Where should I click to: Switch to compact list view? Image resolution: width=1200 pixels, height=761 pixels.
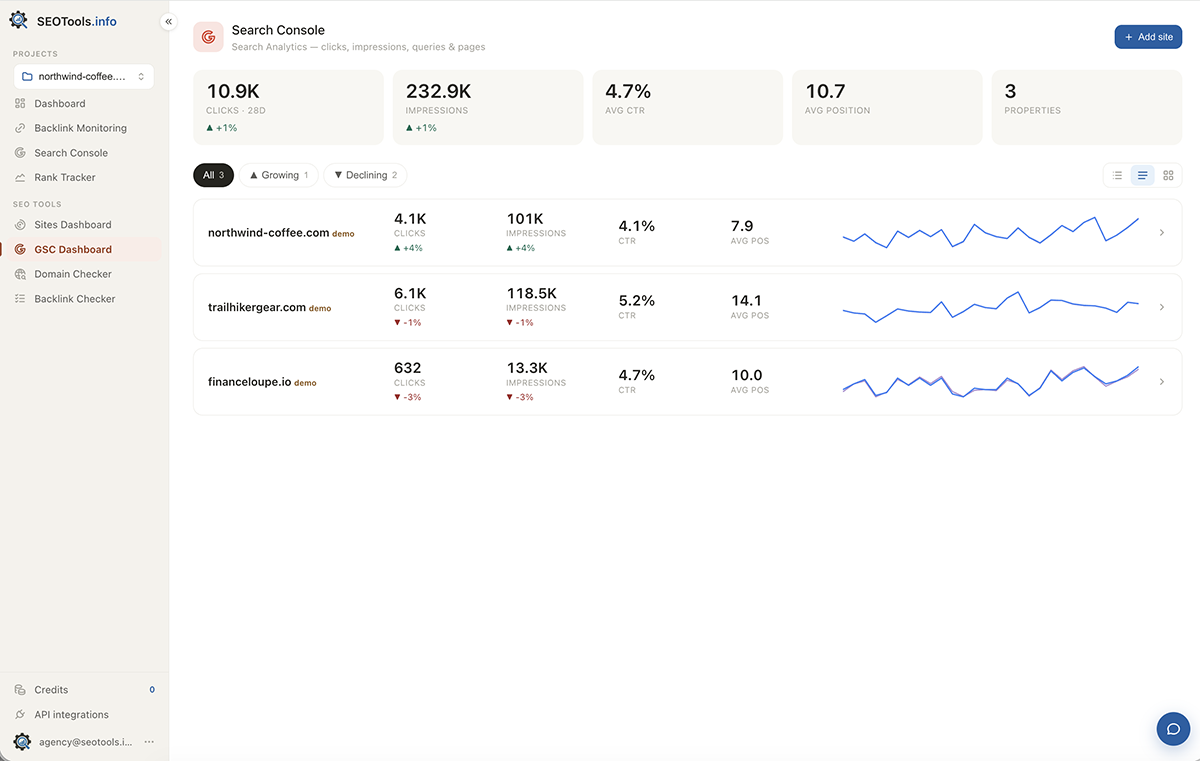pyautogui.click(x=1117, y=175)
